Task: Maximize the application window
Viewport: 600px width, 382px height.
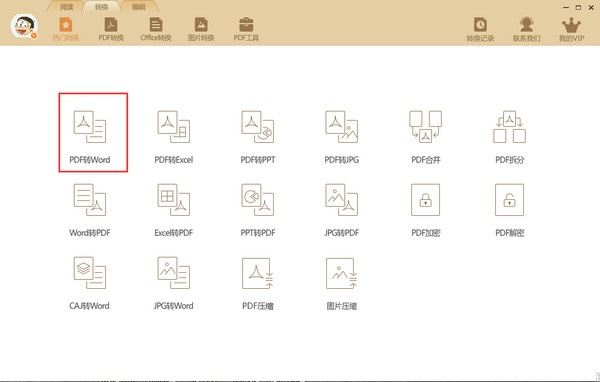Action: (x=579, y=7)
